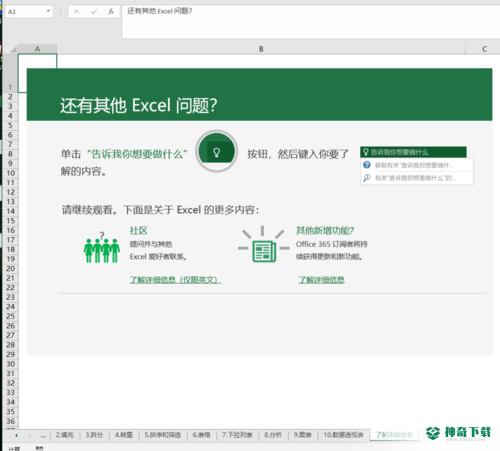Image resolution: width=500 pixels, height=451 pixels.
Task: Click the title 还有其他 Excel 问题?
Action: point(139,105)
